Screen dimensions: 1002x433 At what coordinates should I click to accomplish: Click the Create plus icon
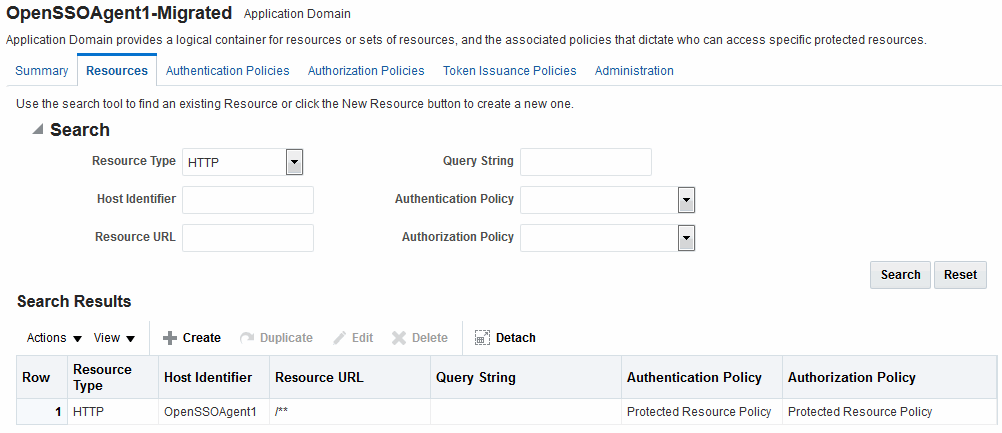click(x=170, y=338)
